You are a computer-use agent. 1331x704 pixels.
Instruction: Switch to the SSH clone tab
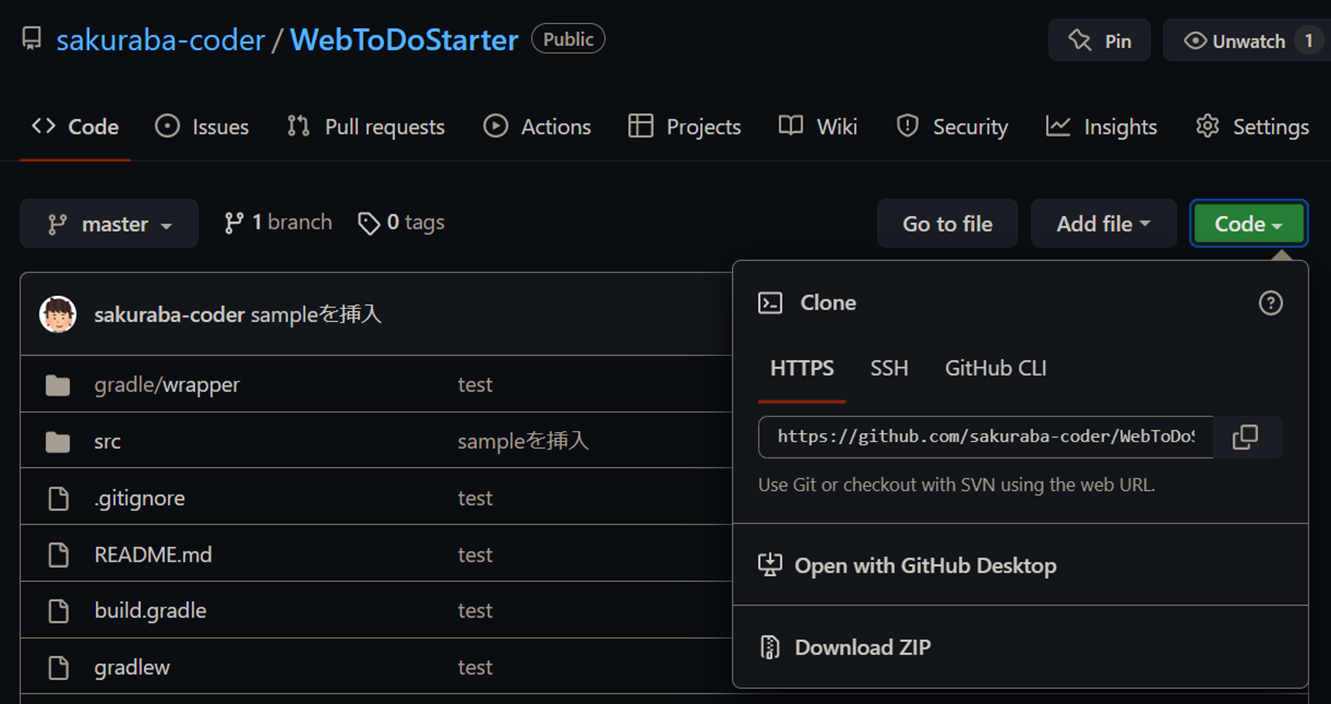click(889, 368)
